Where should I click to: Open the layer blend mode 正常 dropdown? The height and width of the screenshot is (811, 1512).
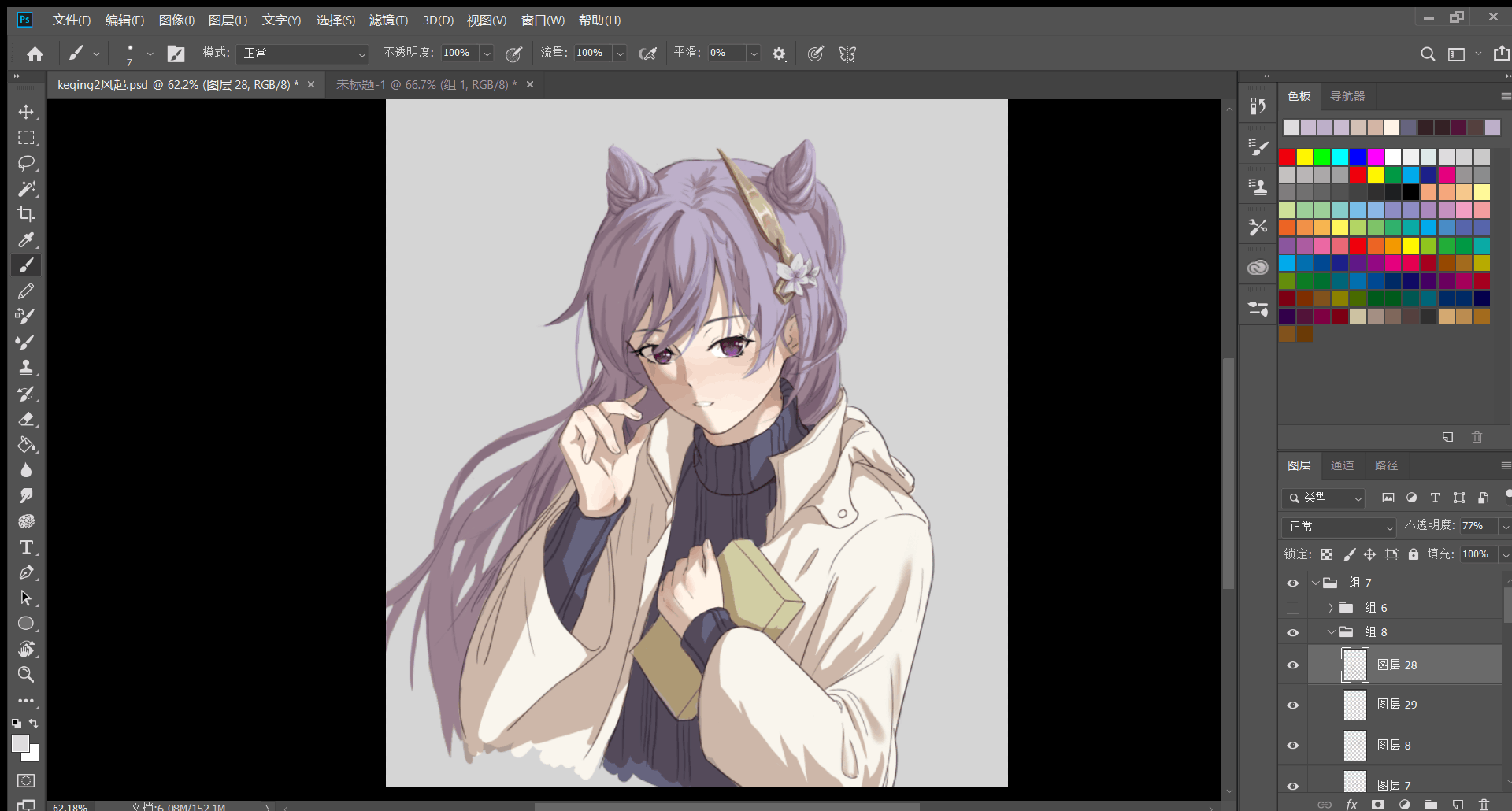[x=1340, y=527]
